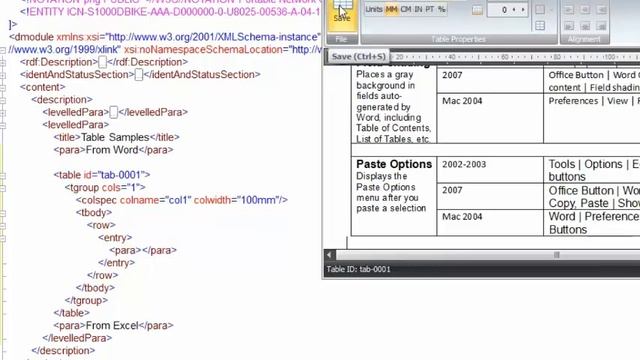This screenshot has height=360, width=640.
Task: Click the tab-0001 id value in XML
Action: [x=120, y=175]
